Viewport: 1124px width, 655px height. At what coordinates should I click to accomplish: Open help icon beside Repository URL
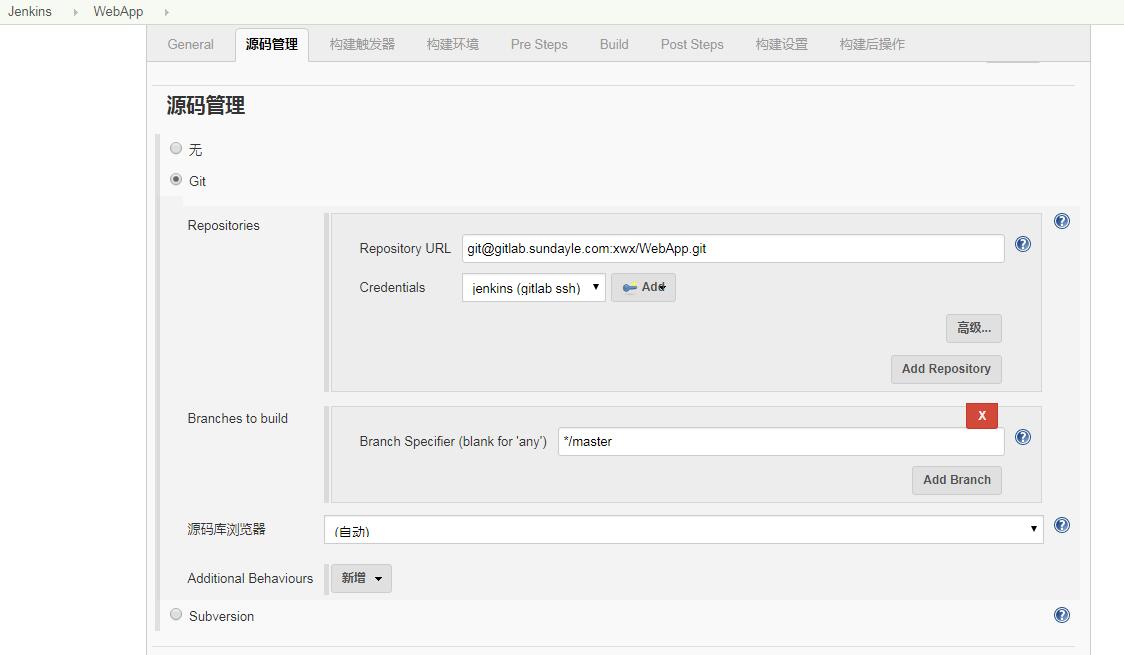click(1023, 244)
